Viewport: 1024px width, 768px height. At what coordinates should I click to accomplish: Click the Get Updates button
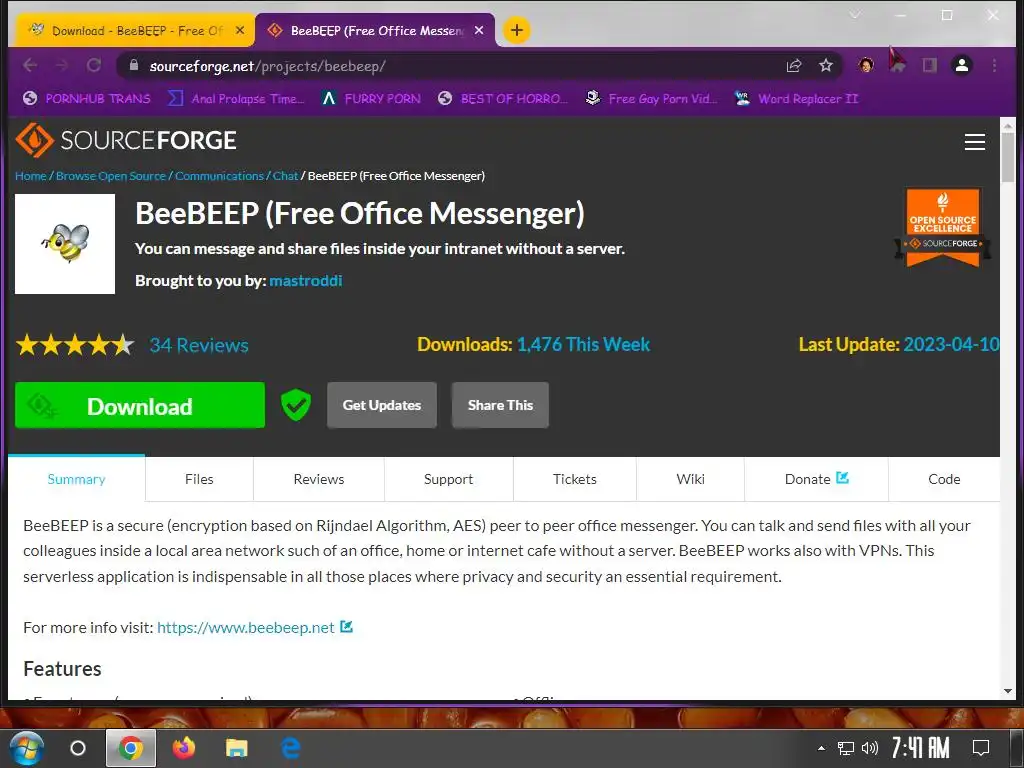381,405
